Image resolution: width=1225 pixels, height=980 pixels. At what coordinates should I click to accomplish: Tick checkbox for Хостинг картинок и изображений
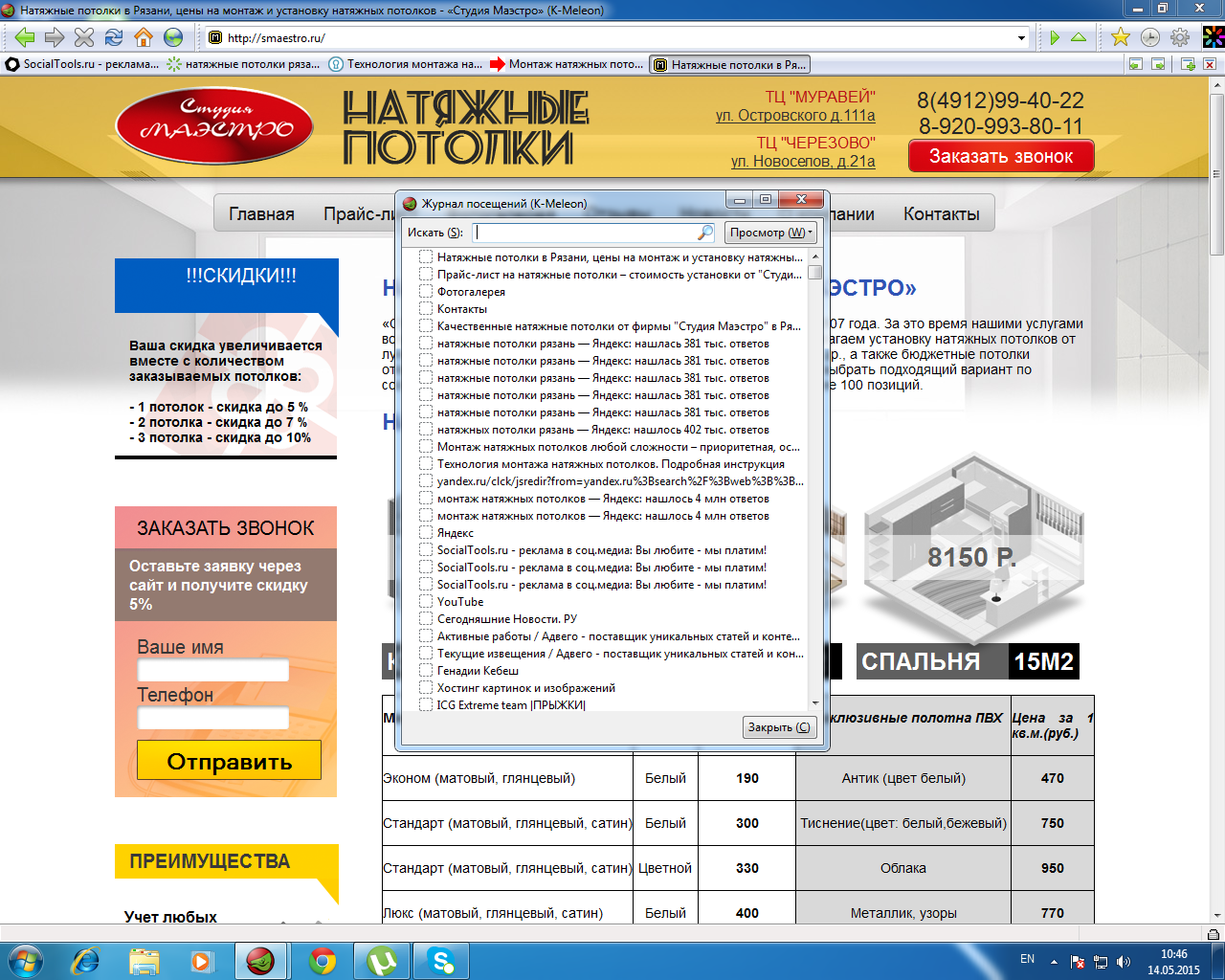tap(426, 688)
